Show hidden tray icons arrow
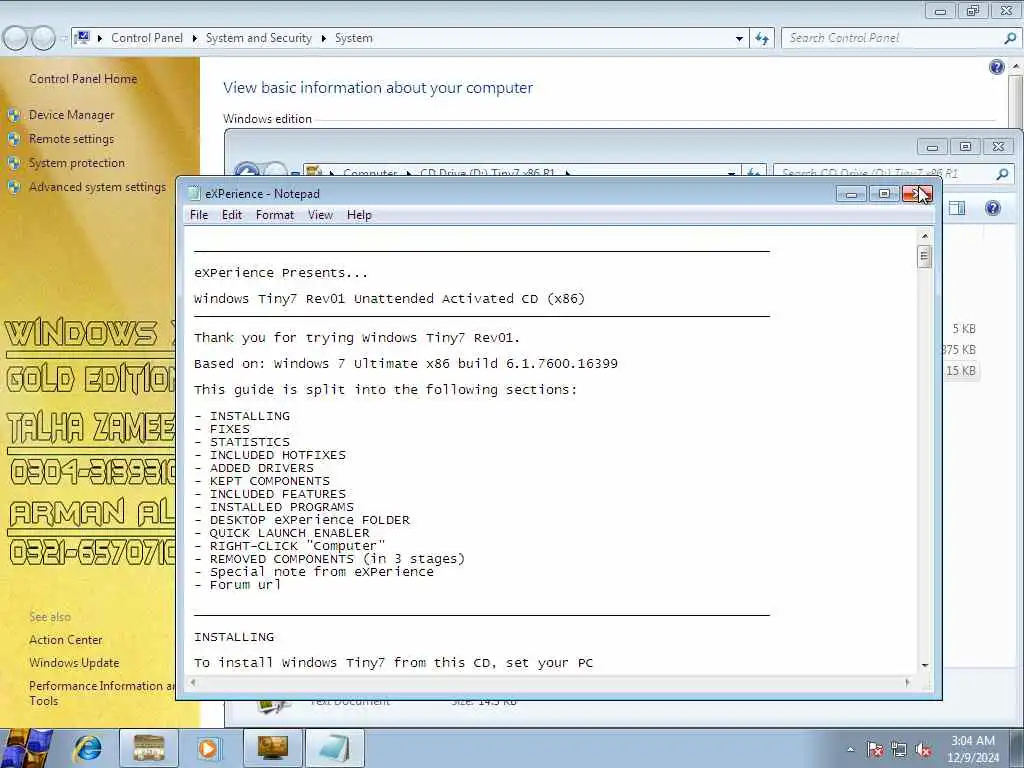The height and width of the screenshot is (768, 1024). (x=850, y=750)
